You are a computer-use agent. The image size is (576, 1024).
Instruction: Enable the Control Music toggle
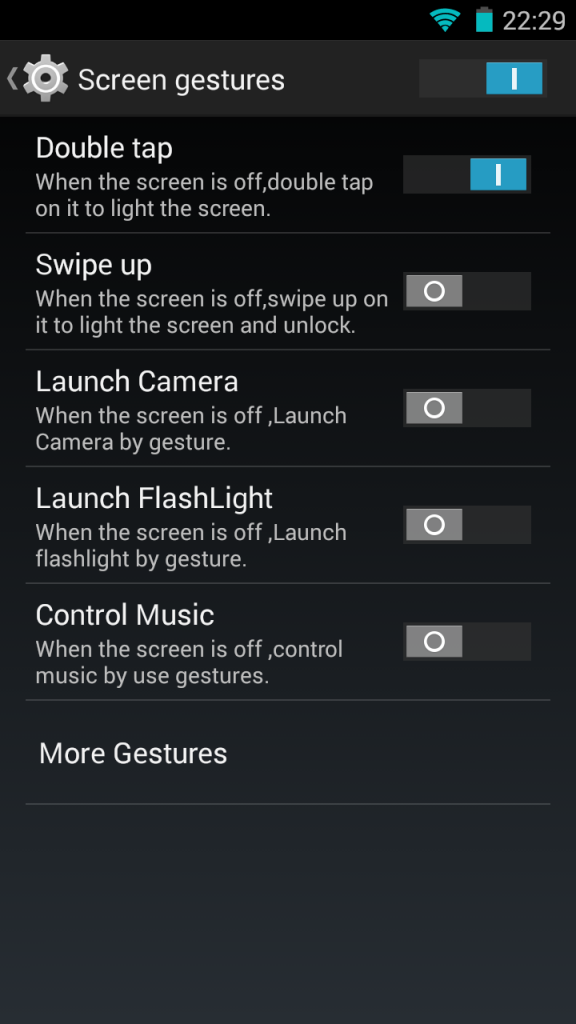(x=466, y=642)
